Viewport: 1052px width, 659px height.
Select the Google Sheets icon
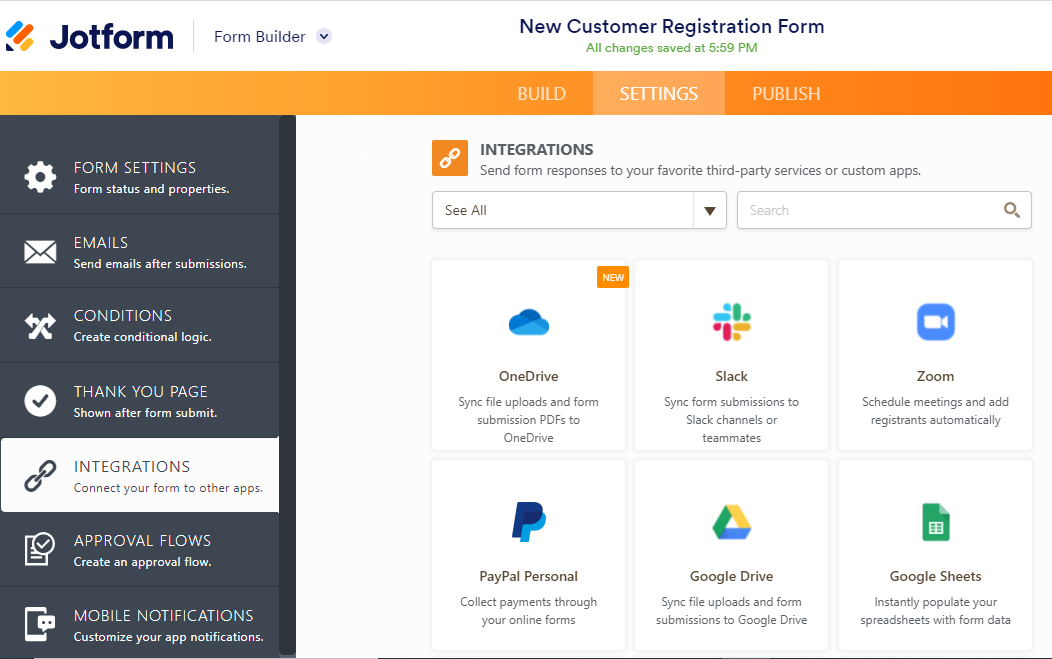(935, 522)
